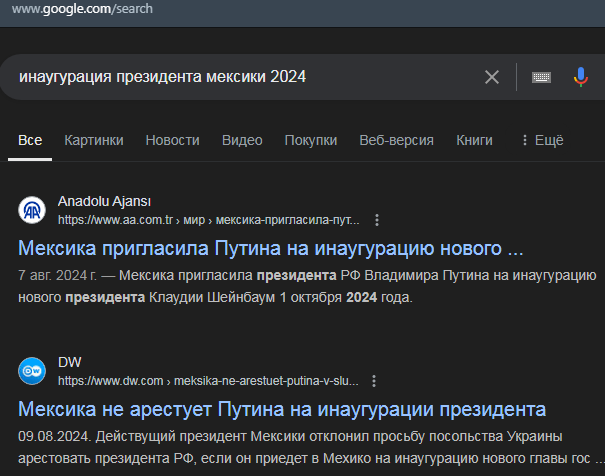Screen dimensions: 605x476
Task: Open the Anadolu Ajansı result options menu
Action: pos(377,220)
